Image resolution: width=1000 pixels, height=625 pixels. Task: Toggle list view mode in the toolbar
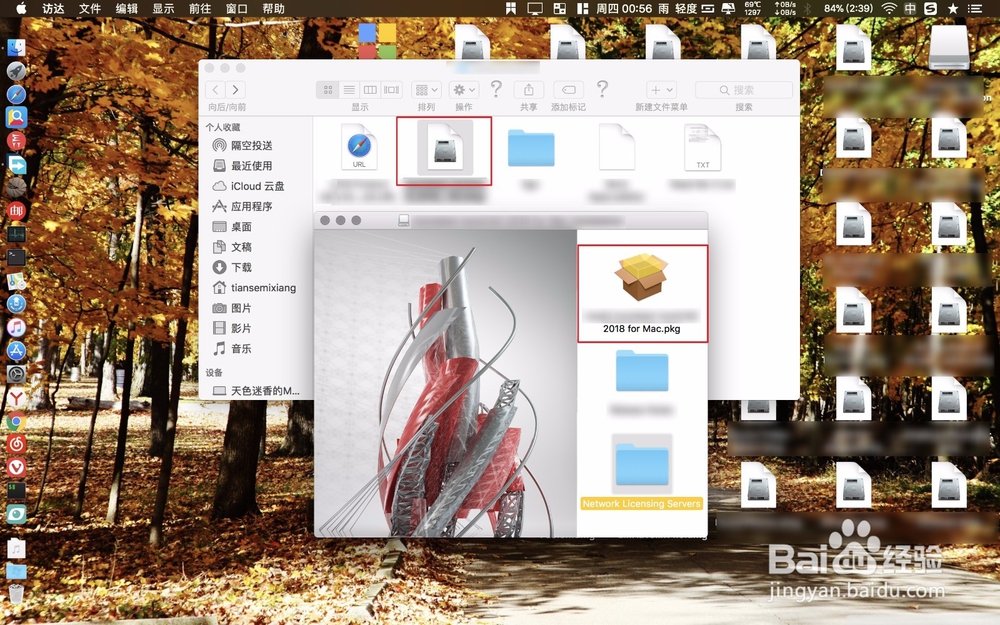[348, 89]
